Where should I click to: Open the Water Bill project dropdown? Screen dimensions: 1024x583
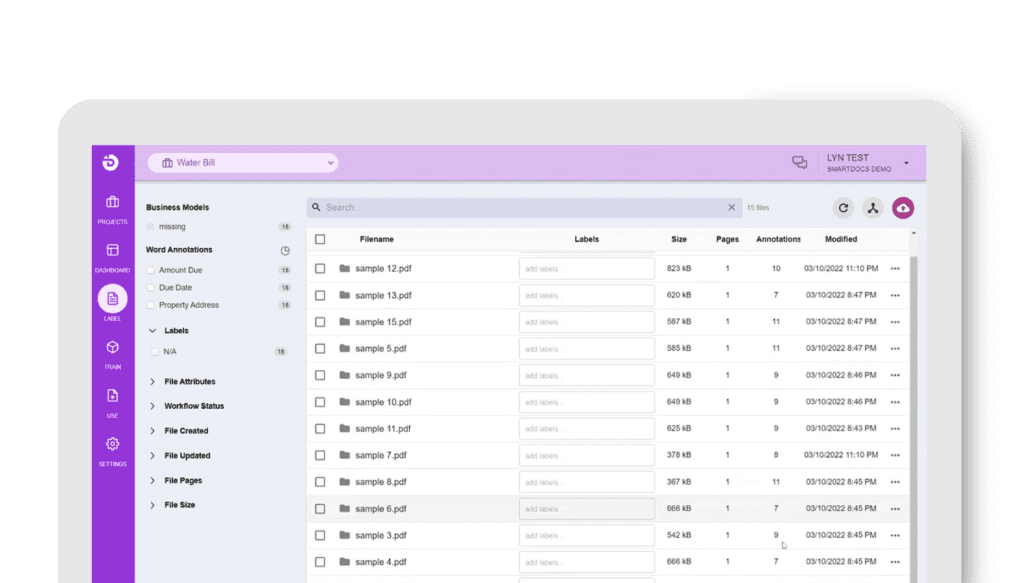(x=243, y=162)
